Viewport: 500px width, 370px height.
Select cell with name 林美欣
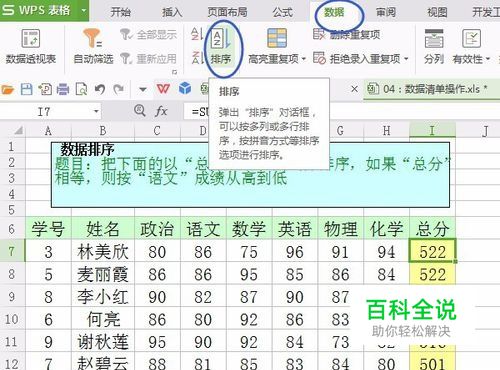(103, 251)
